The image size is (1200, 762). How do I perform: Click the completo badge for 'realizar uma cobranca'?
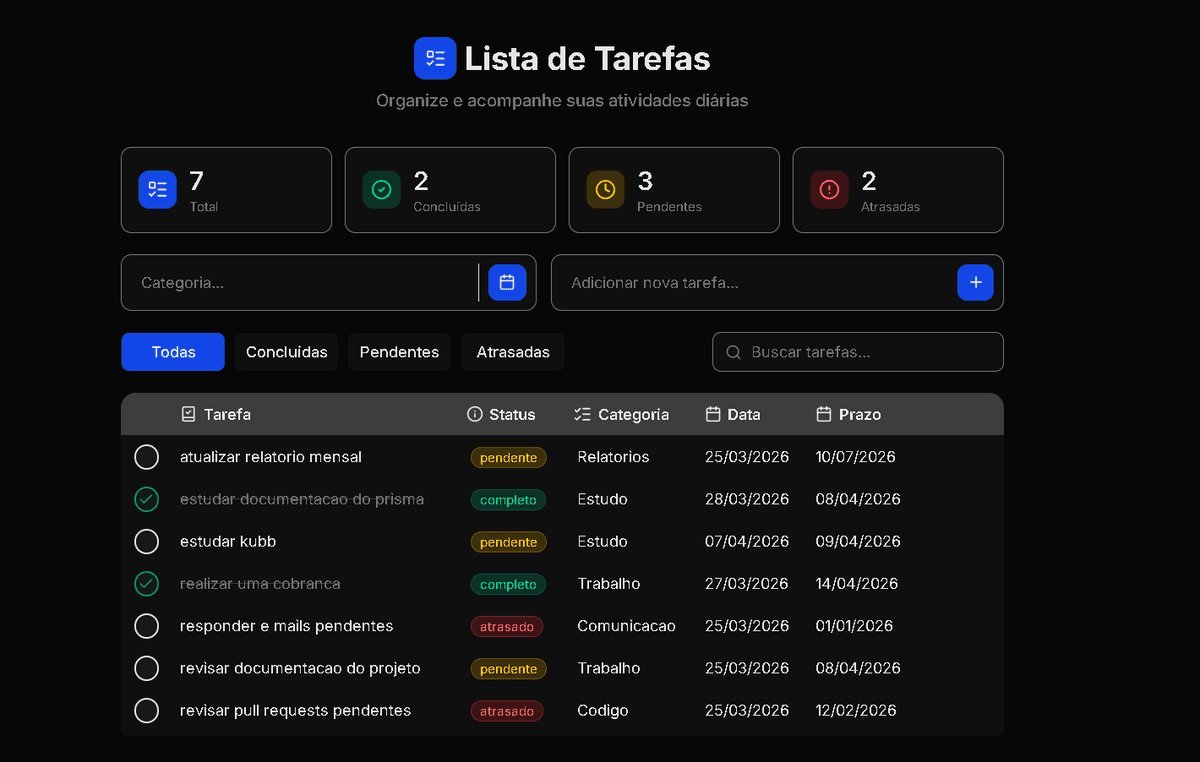pos(508,584)
